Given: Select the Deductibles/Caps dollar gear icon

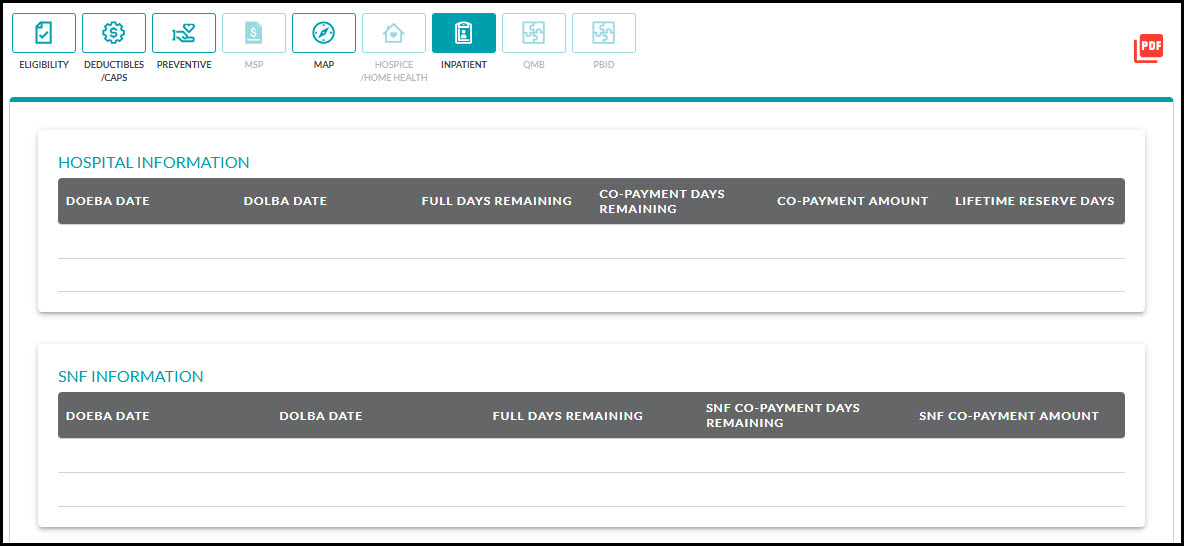Looking at the screenshot, I should click(x=114, y=33).
